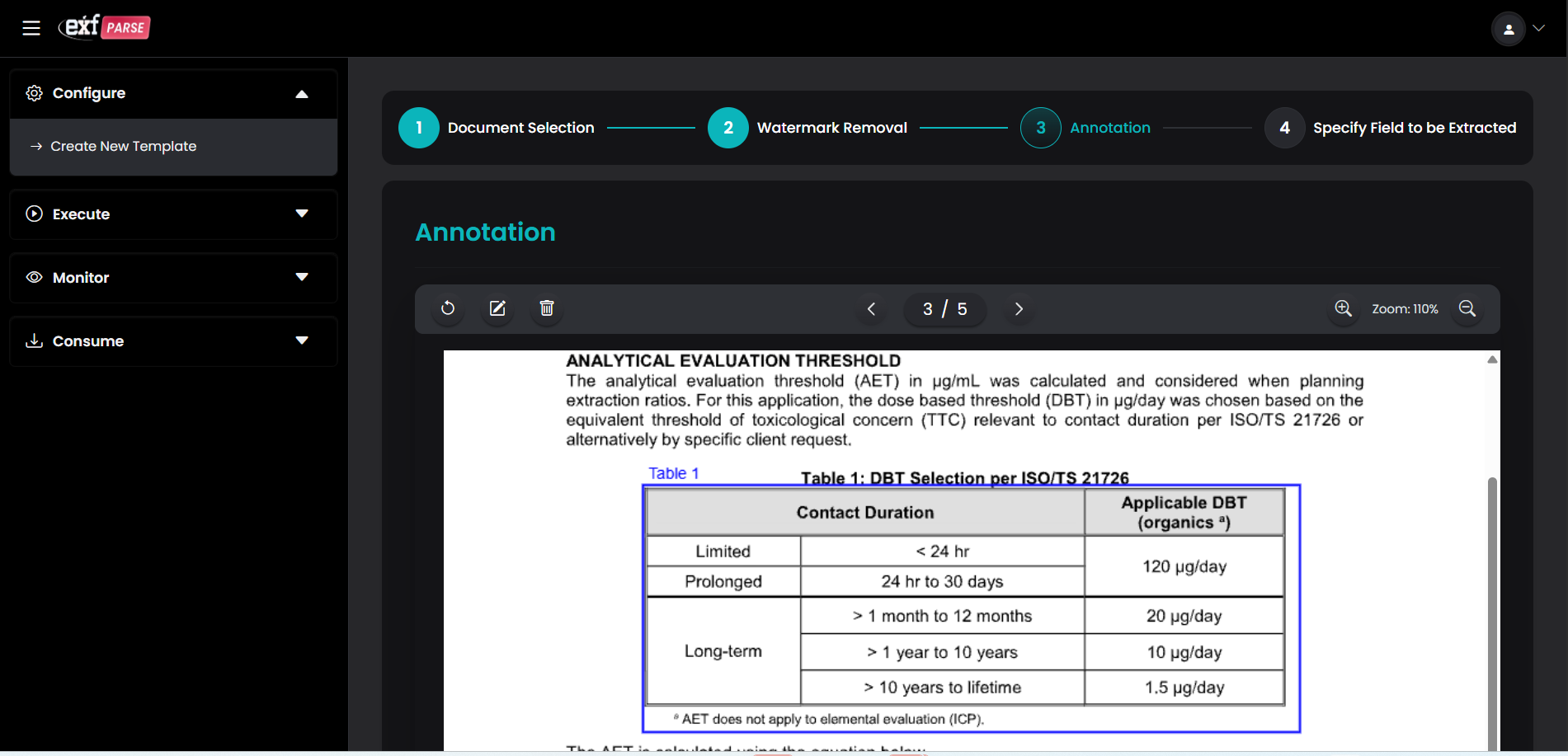Click the document vertical scrollbar thumb
This screenshot has height=756, width=1568.
tap(1491, 610)
